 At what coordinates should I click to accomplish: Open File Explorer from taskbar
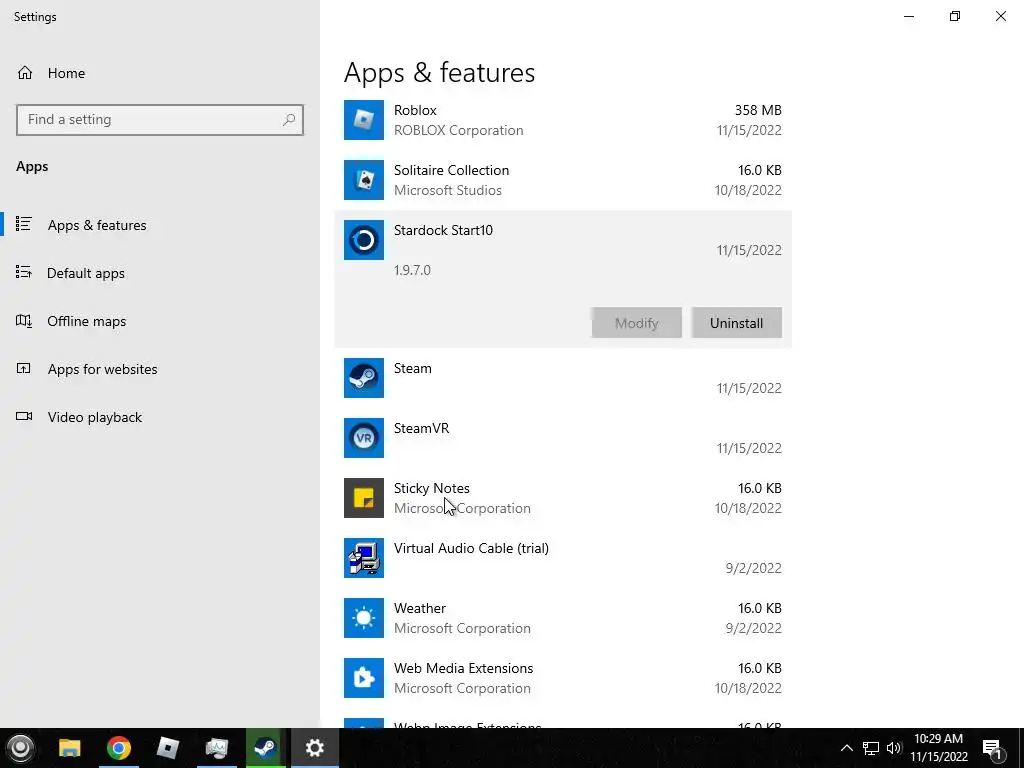click(70, 748)
